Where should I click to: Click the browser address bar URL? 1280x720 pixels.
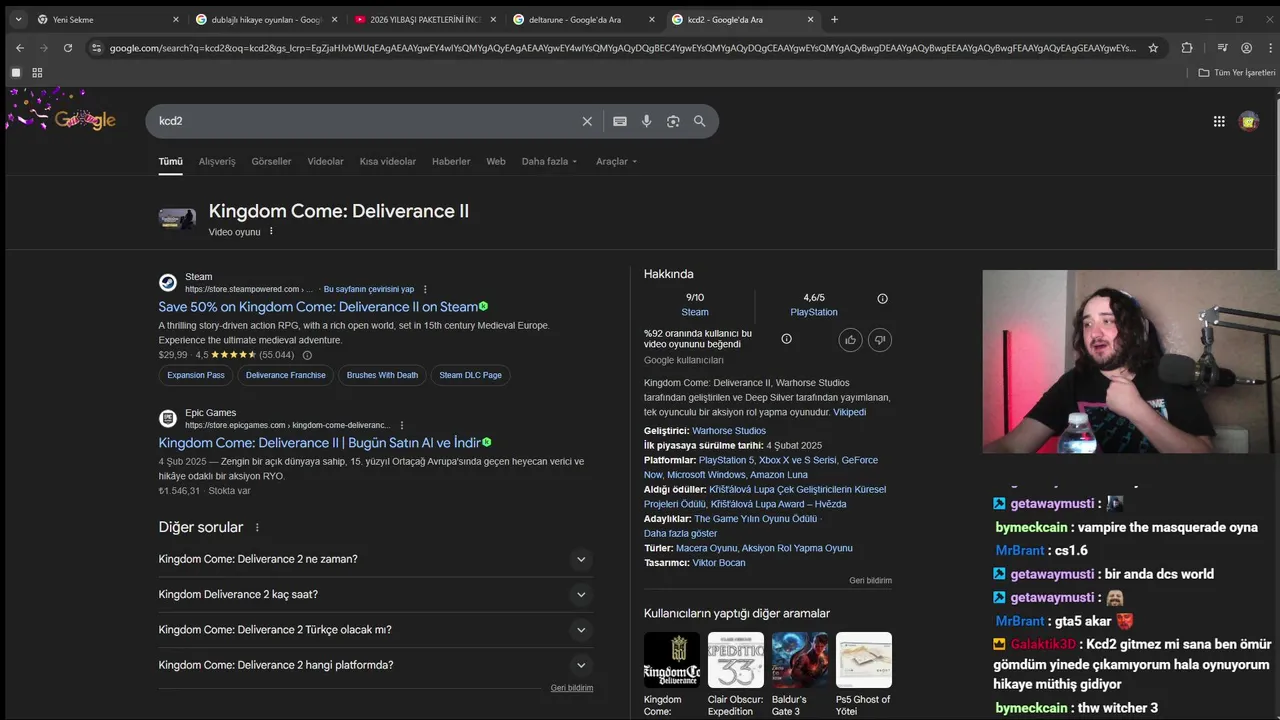622,48
